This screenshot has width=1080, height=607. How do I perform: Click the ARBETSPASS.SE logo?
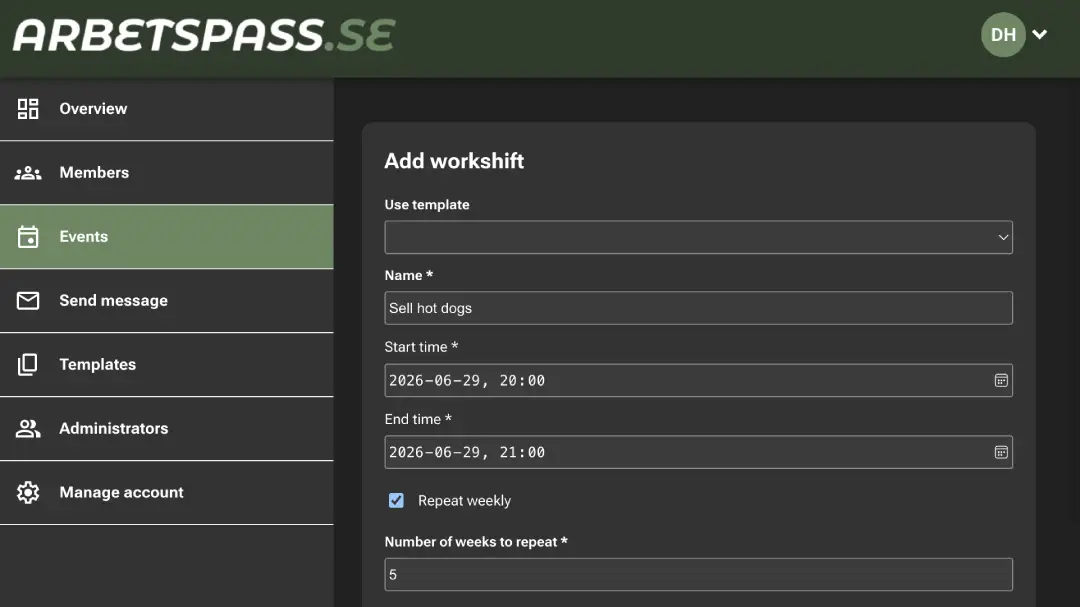[204, 34]
